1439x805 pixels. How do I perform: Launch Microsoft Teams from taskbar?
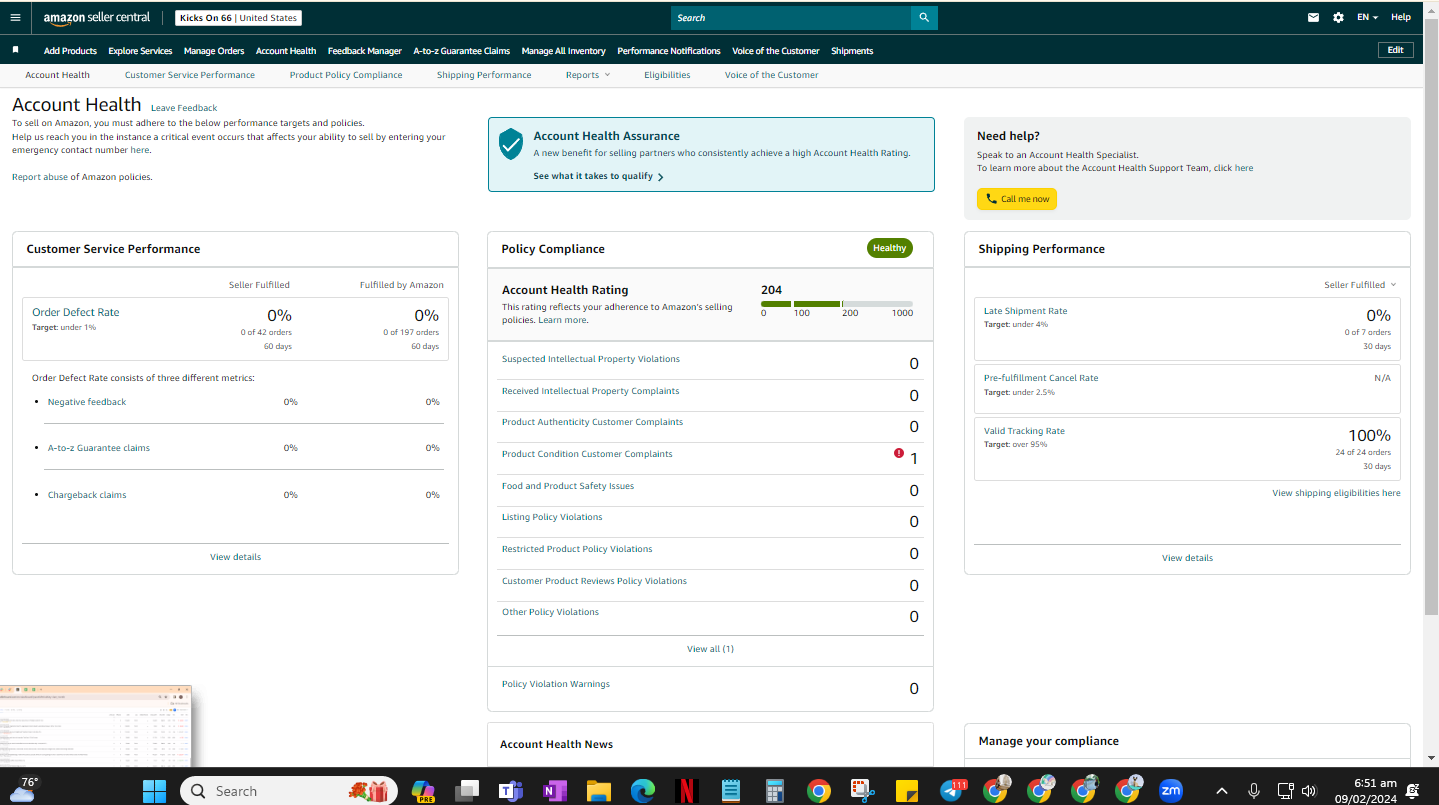pos(511,791)
